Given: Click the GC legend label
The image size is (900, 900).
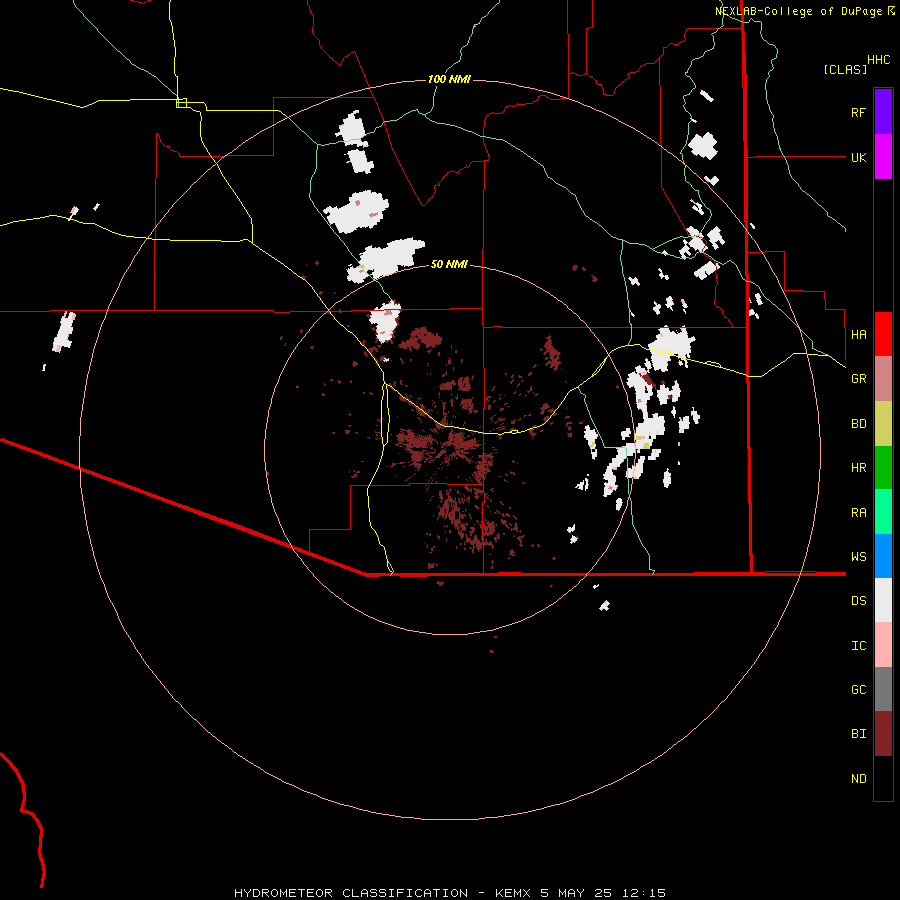Looking at the screenshot, I should (x=858, y=690).
